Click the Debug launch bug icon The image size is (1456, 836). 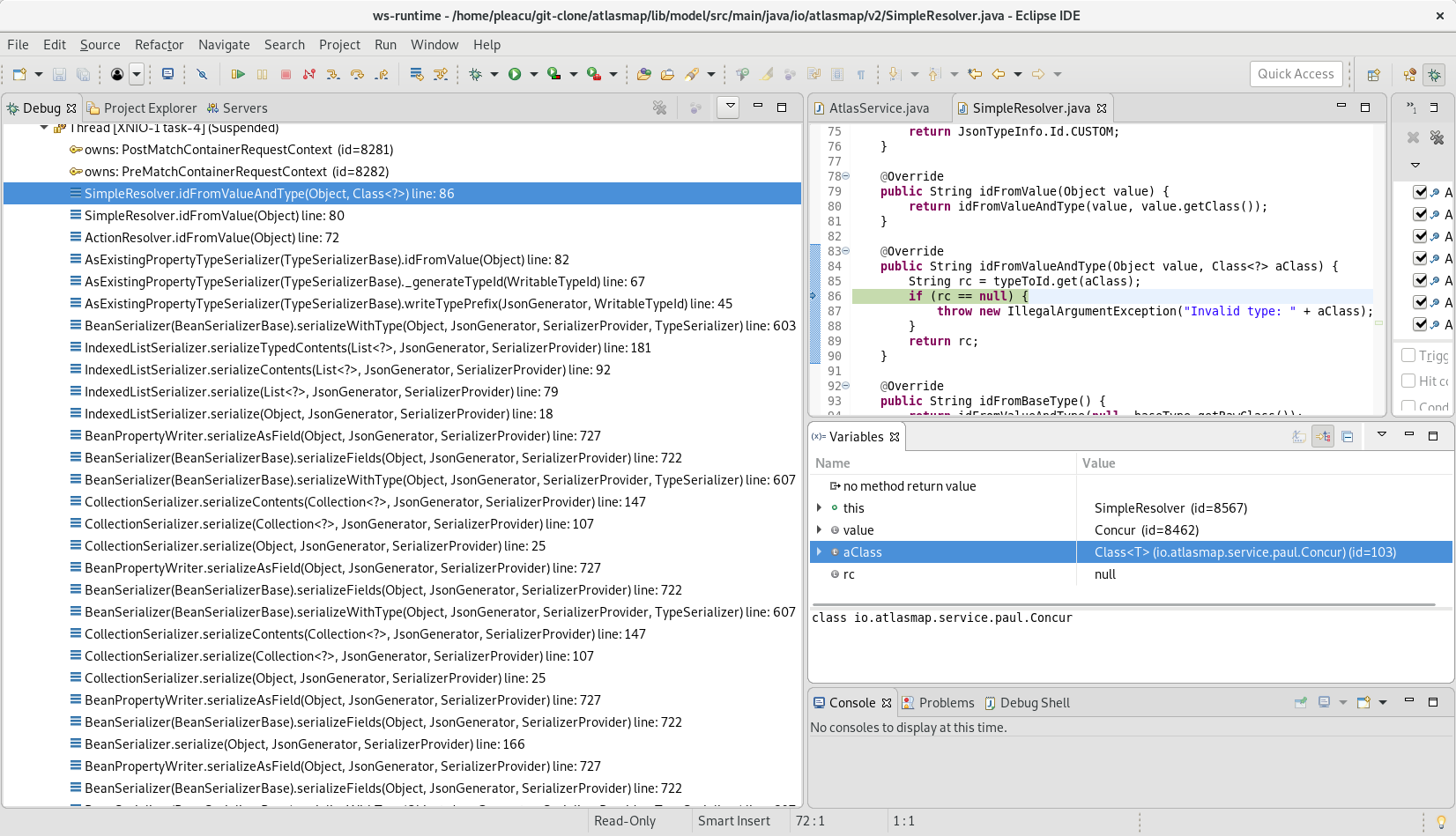click(x=474, y=74)
